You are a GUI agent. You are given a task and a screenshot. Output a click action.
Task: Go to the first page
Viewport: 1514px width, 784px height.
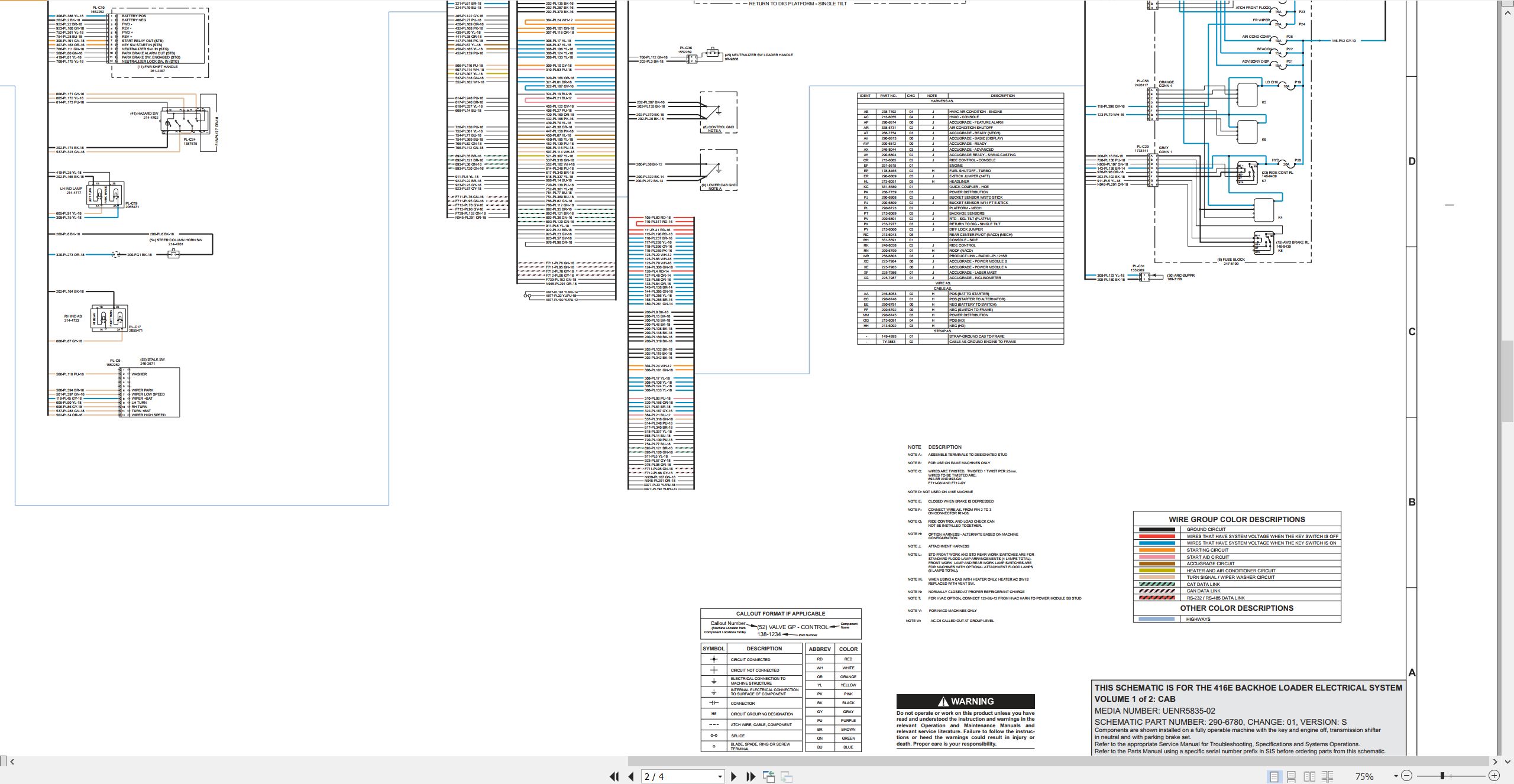(614, 776)
